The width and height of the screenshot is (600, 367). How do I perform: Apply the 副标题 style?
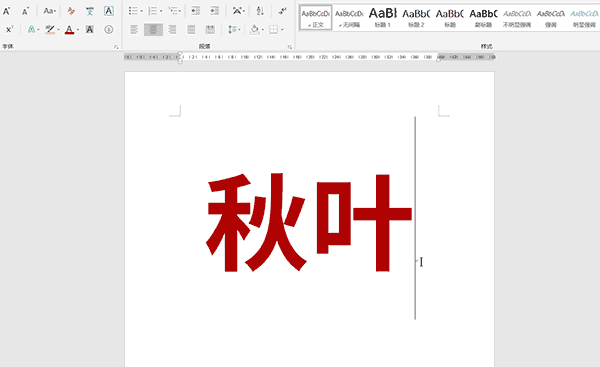(484, 18)
